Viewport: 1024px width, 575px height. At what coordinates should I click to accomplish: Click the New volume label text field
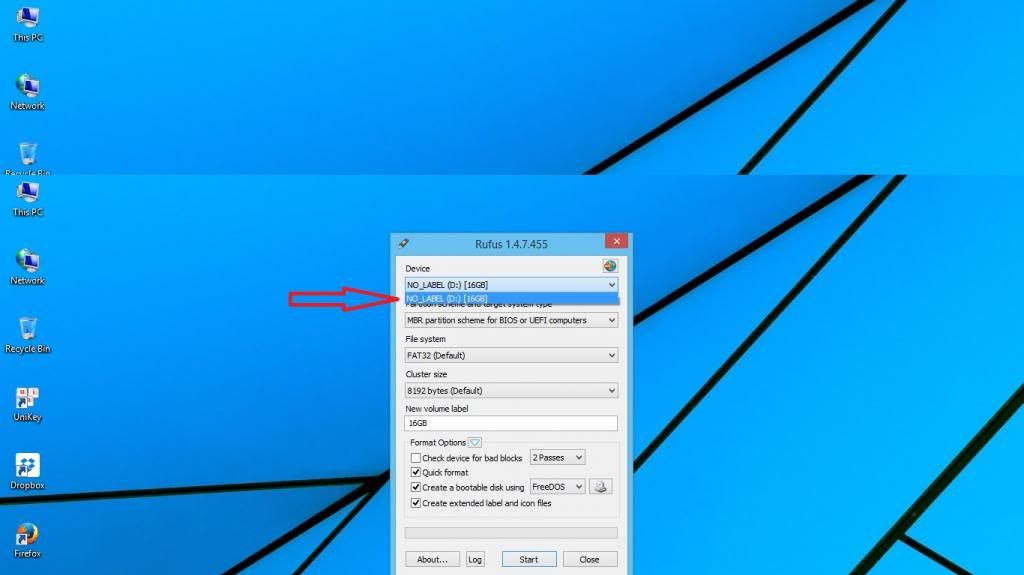point(511,423)
